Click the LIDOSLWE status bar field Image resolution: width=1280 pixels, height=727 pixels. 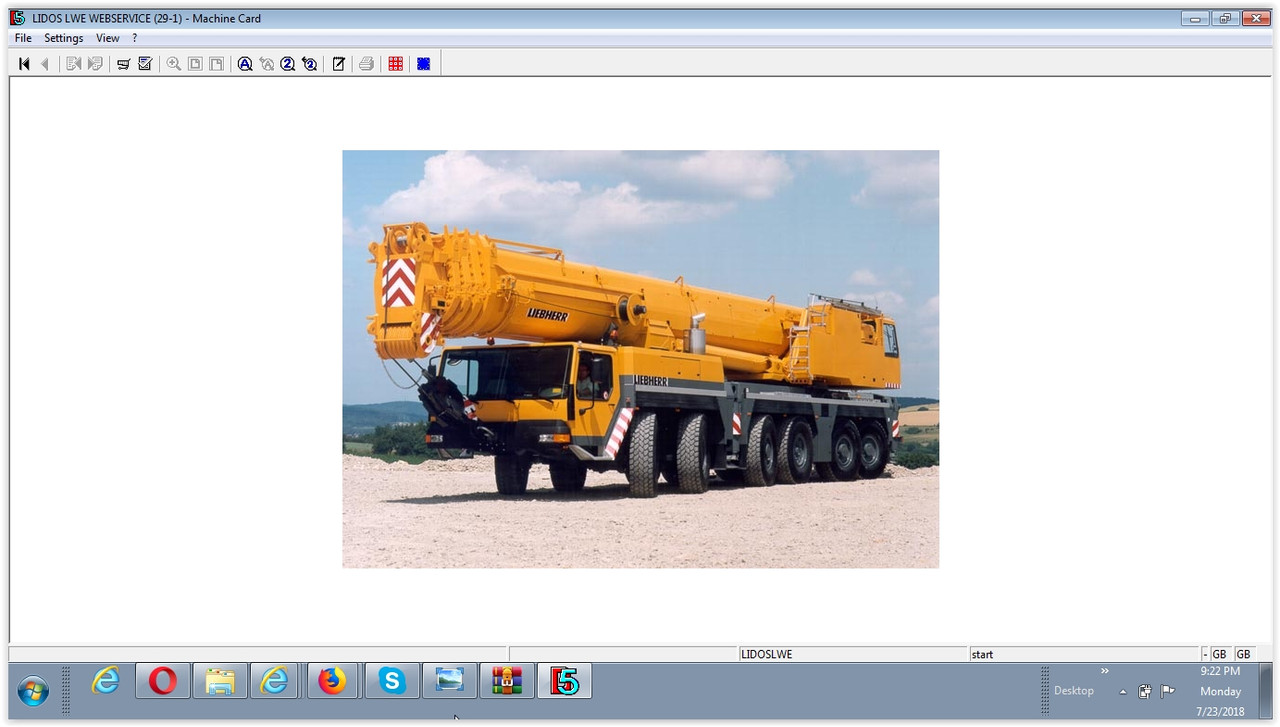[854, 654]
